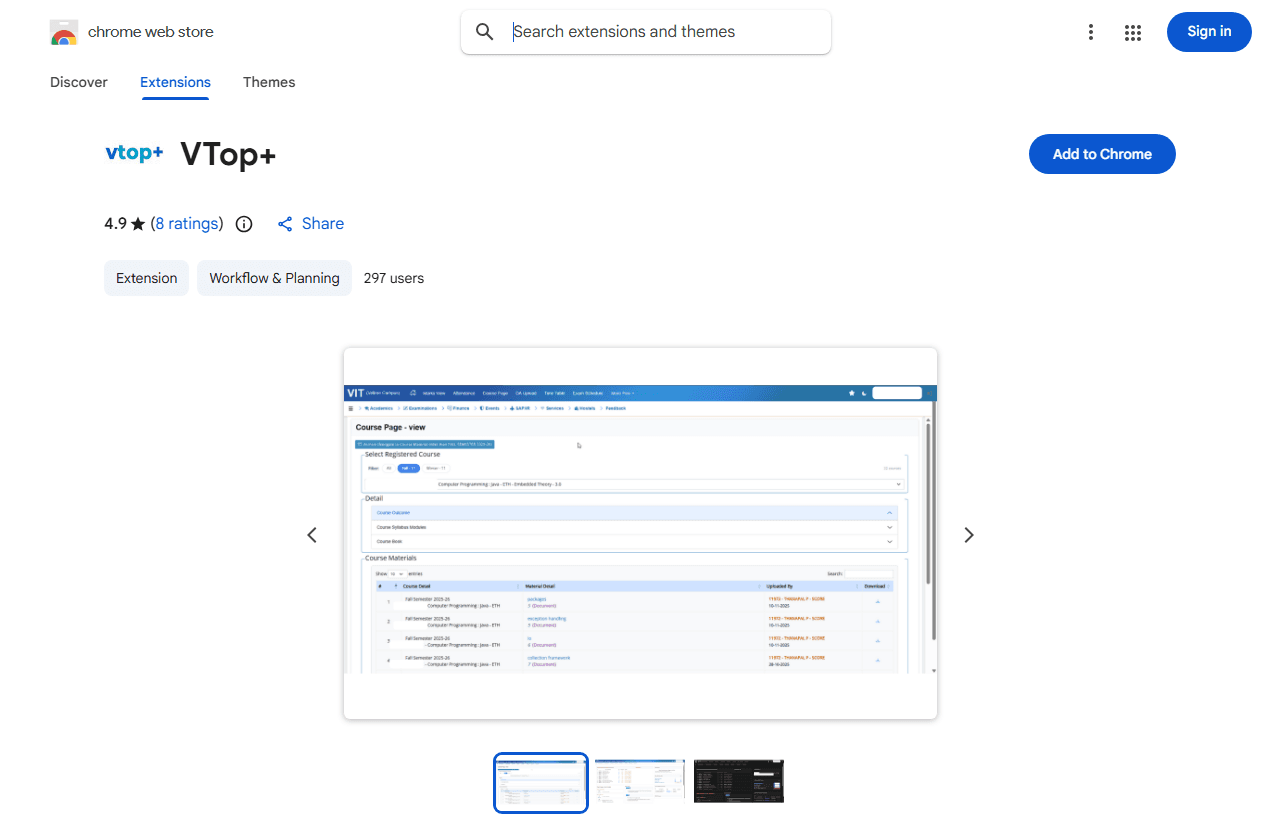
Task: Open the large Course Page preview screenshot
Action: pos(640,533)
